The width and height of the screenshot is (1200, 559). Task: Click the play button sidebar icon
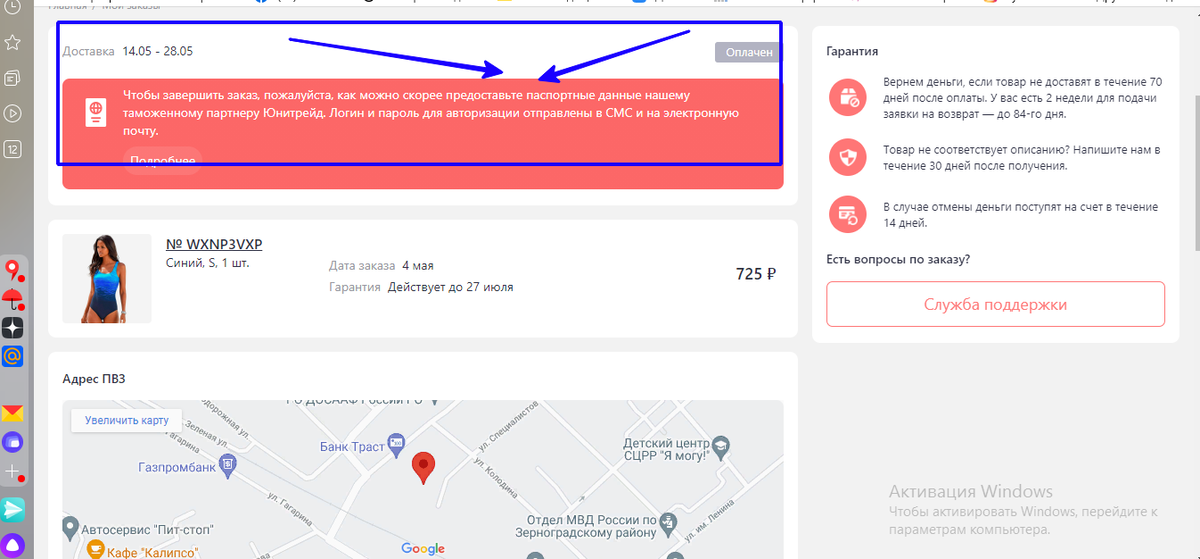[13, 113]
